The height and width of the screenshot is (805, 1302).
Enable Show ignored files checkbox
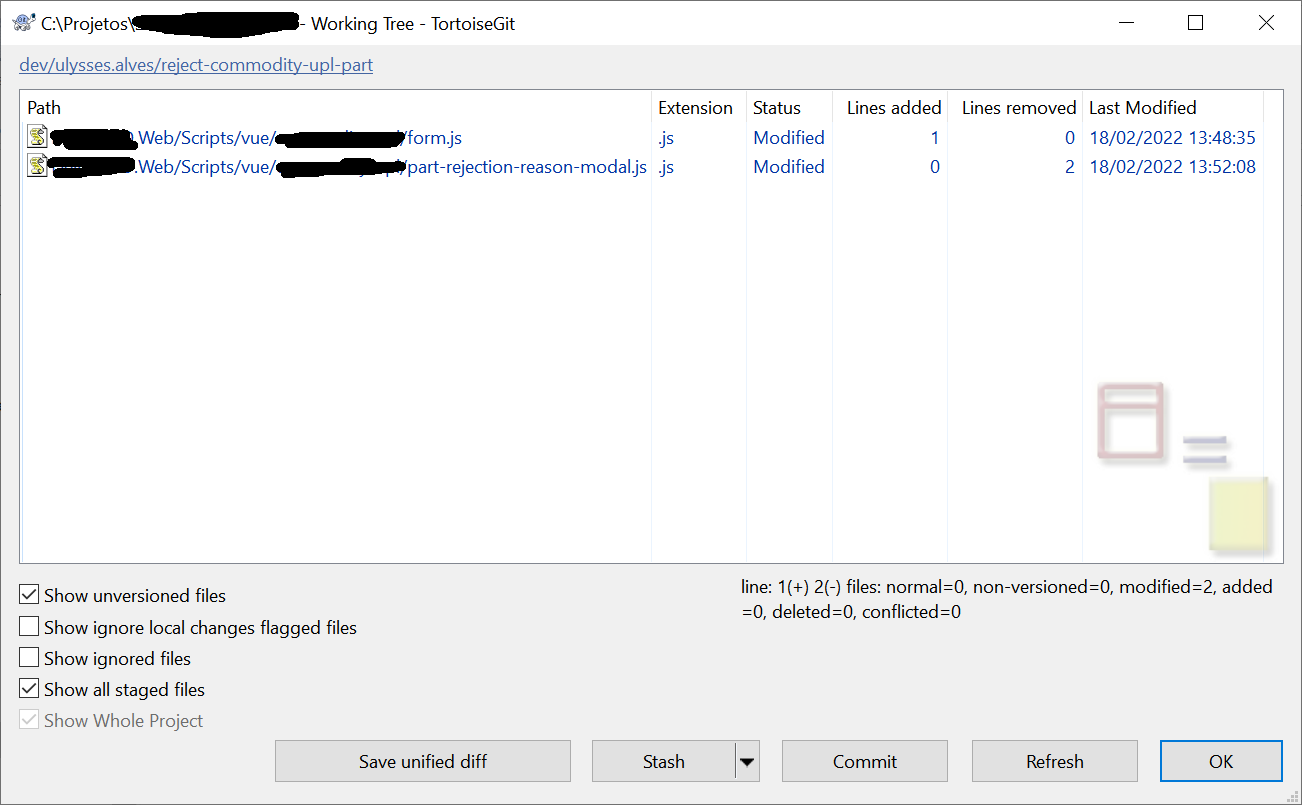pos(29,658)
